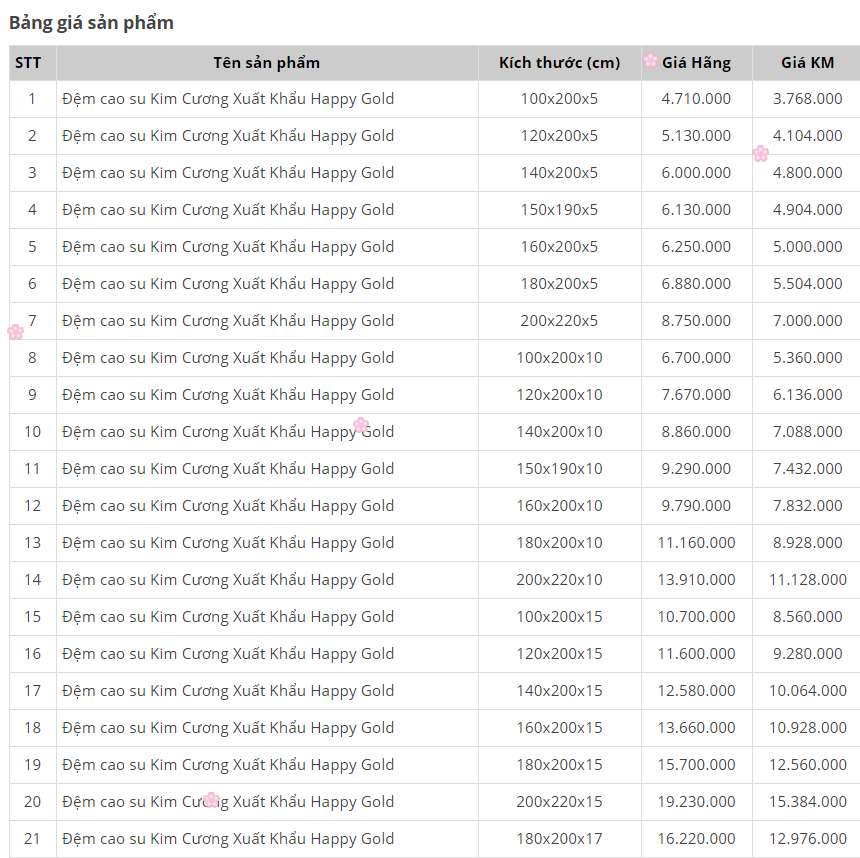Select the 150x190x10 size cell
The image size is (860, 858).
559,469
